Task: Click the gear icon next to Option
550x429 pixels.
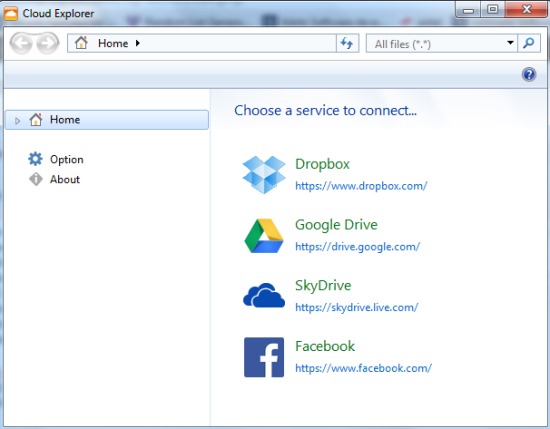Action: (35, 159)
